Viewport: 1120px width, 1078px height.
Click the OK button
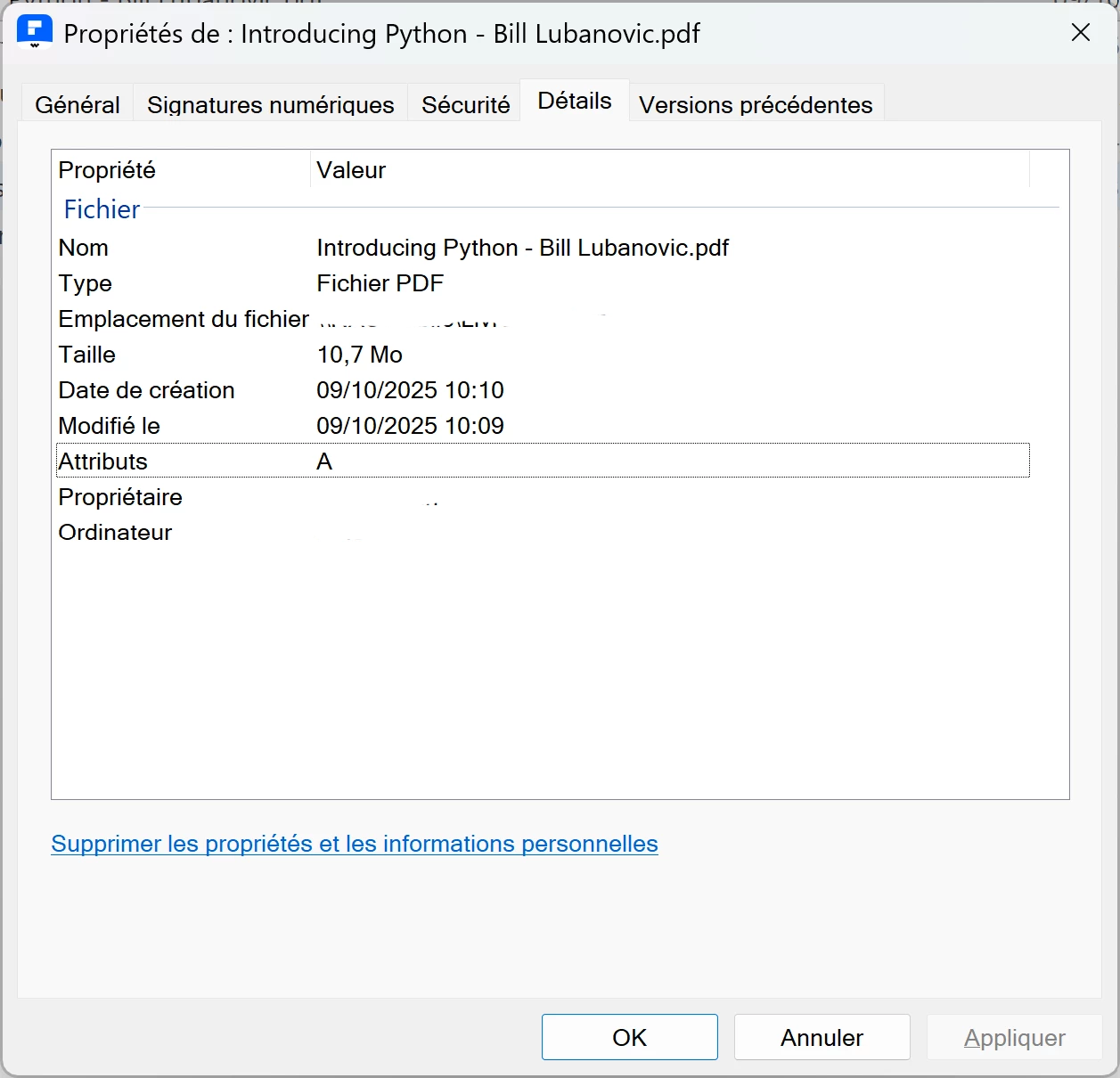[630, 1037]
